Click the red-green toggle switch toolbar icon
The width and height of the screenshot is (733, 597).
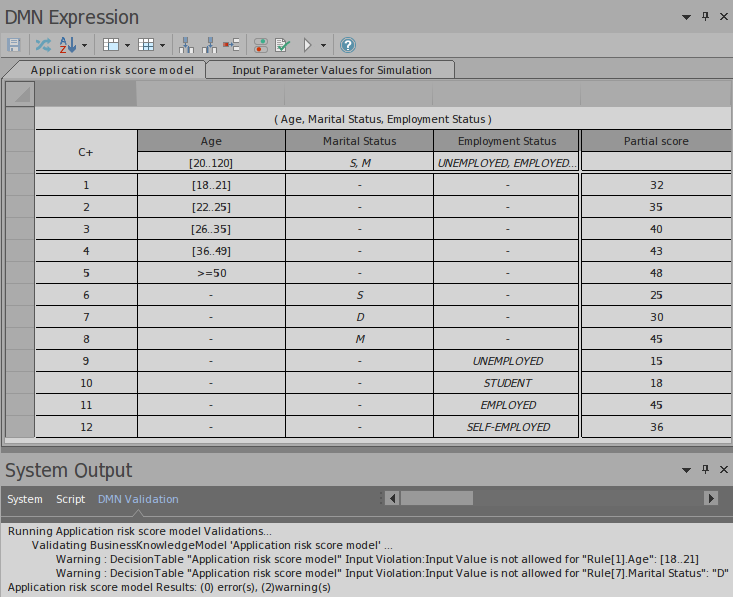click(x=260, y=45)
